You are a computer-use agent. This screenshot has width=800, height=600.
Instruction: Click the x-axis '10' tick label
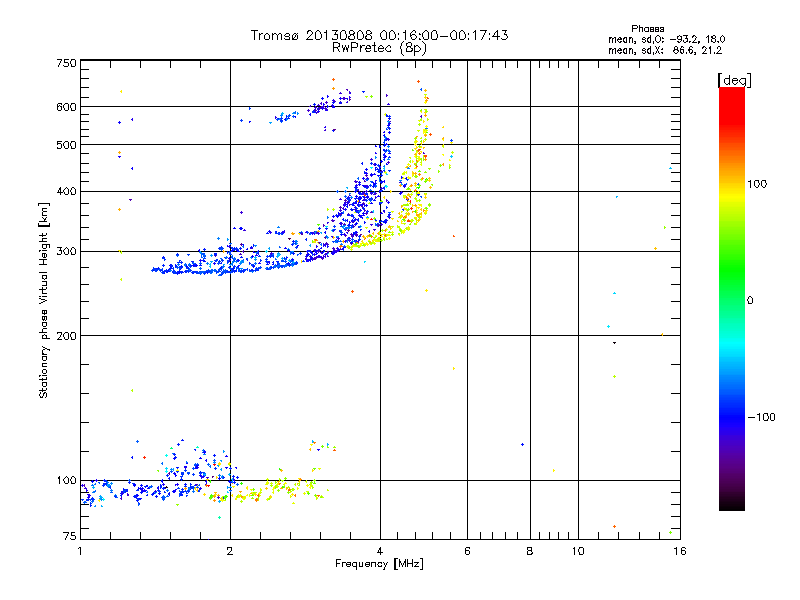pos(578,551)
